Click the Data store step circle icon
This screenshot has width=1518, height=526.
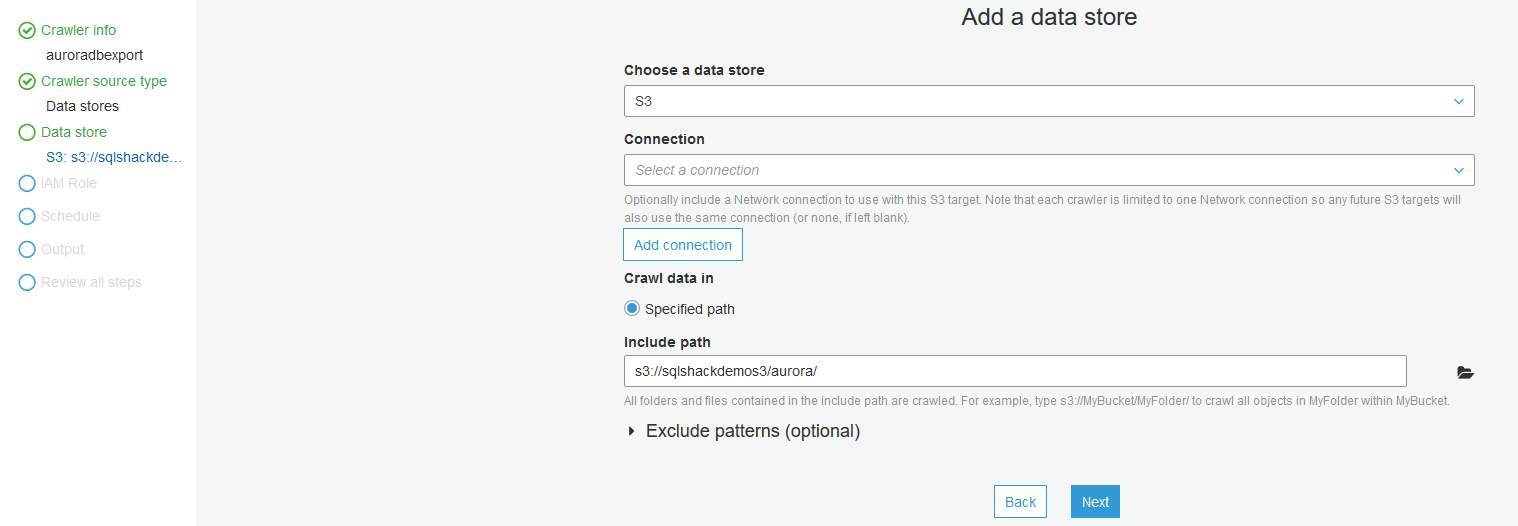(x=27, y=133)
